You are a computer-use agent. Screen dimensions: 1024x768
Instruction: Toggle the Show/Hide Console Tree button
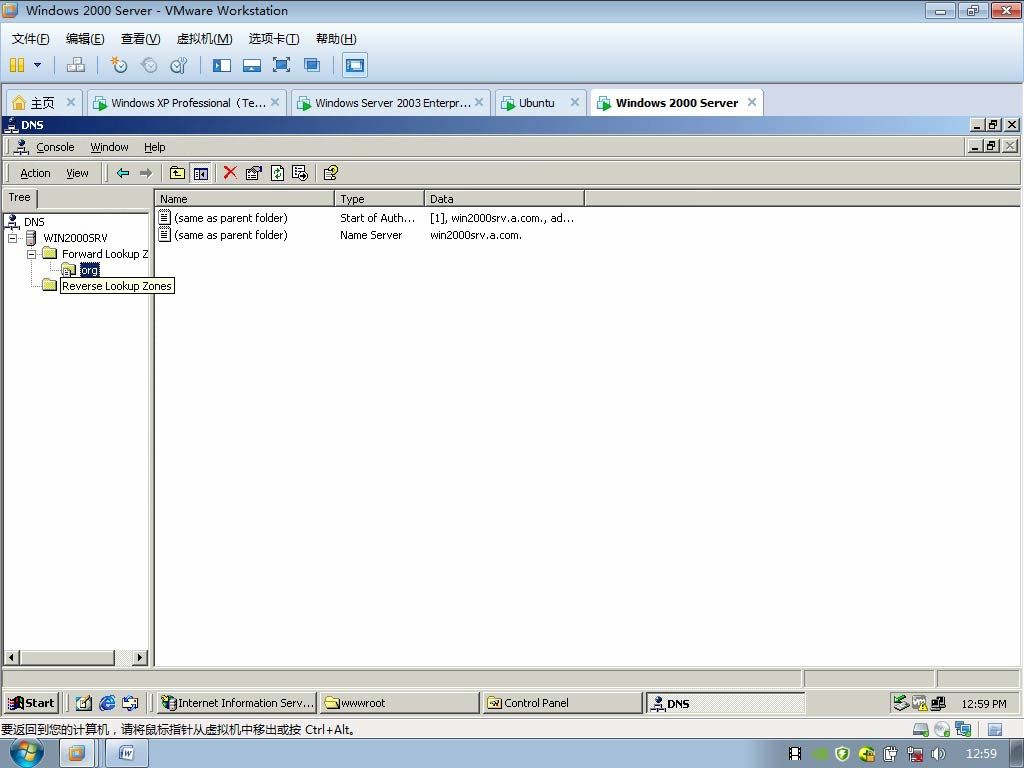click(201, 173)
